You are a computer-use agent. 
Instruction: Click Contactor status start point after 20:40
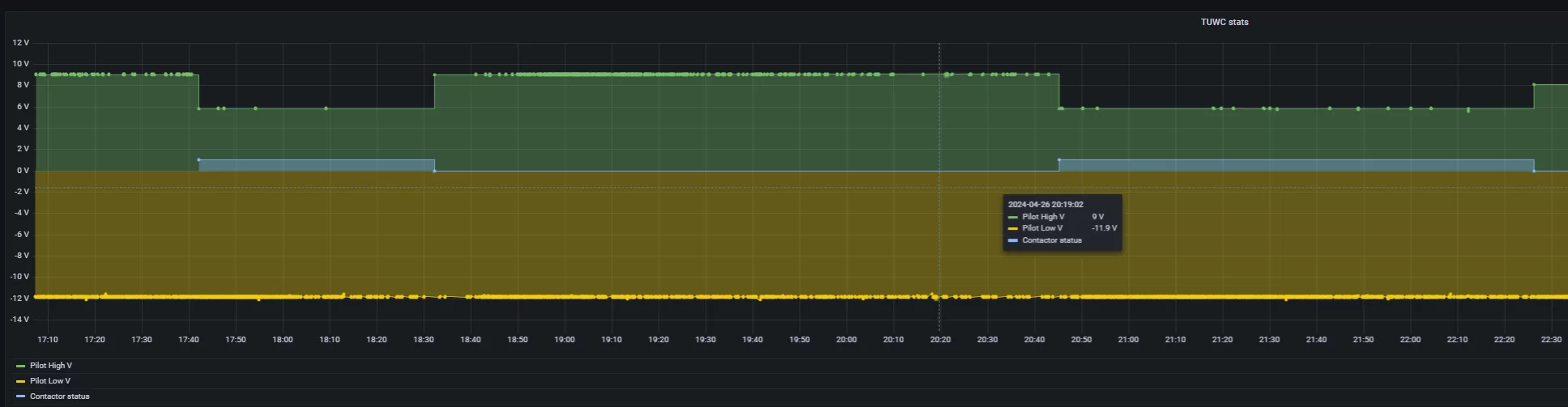[x=1059, y=160]
